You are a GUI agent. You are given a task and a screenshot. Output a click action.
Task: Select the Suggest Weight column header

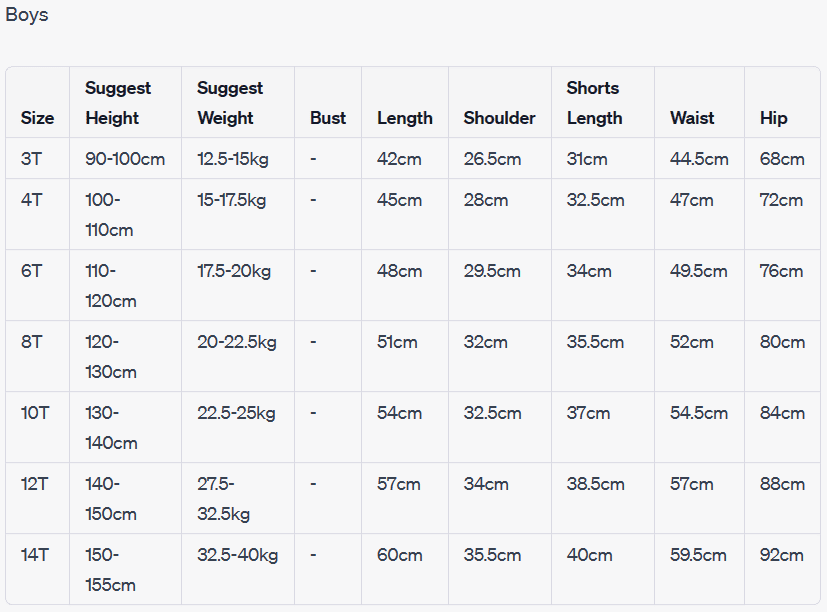click(230, 103)
